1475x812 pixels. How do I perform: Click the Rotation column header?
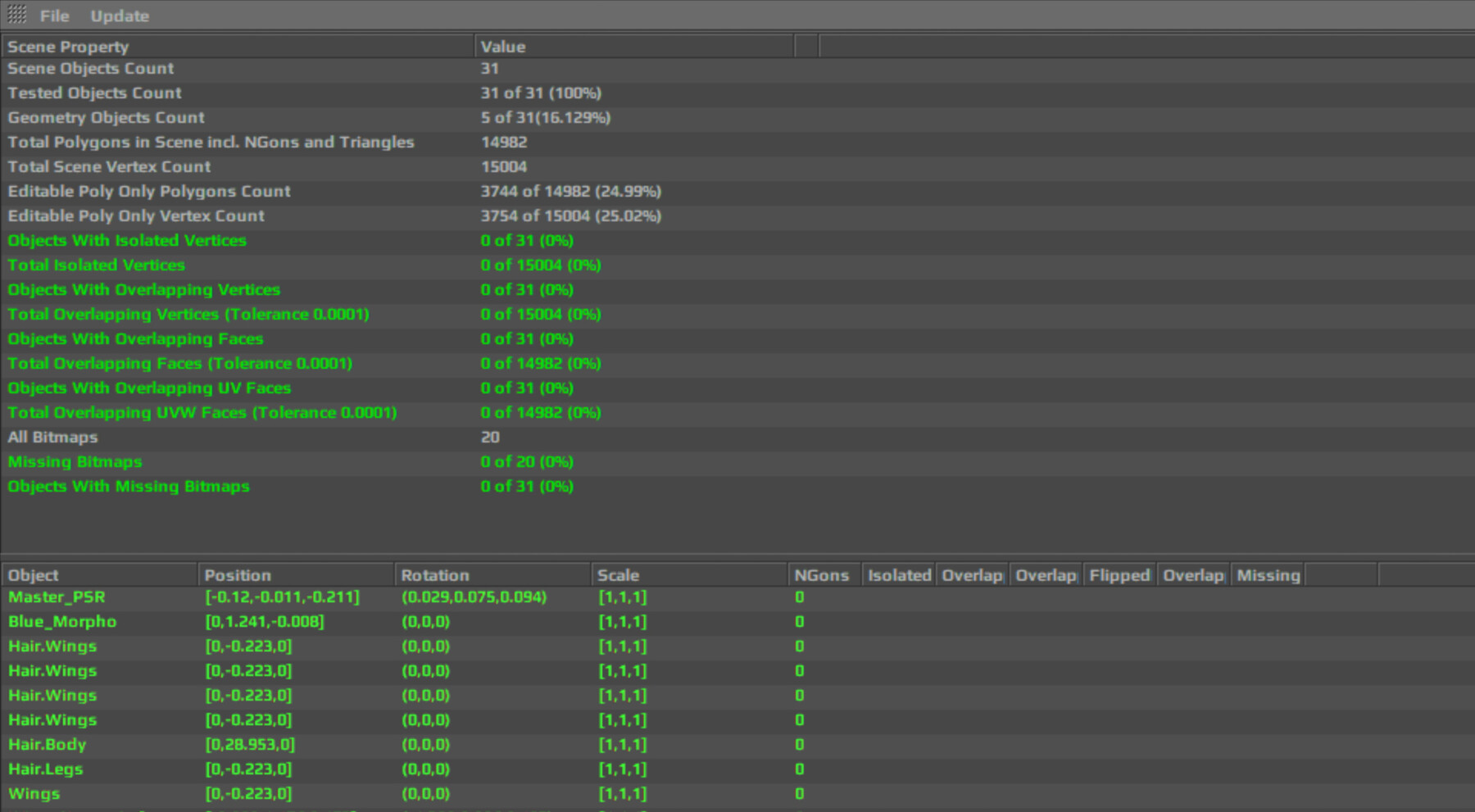tap(492, 575)
